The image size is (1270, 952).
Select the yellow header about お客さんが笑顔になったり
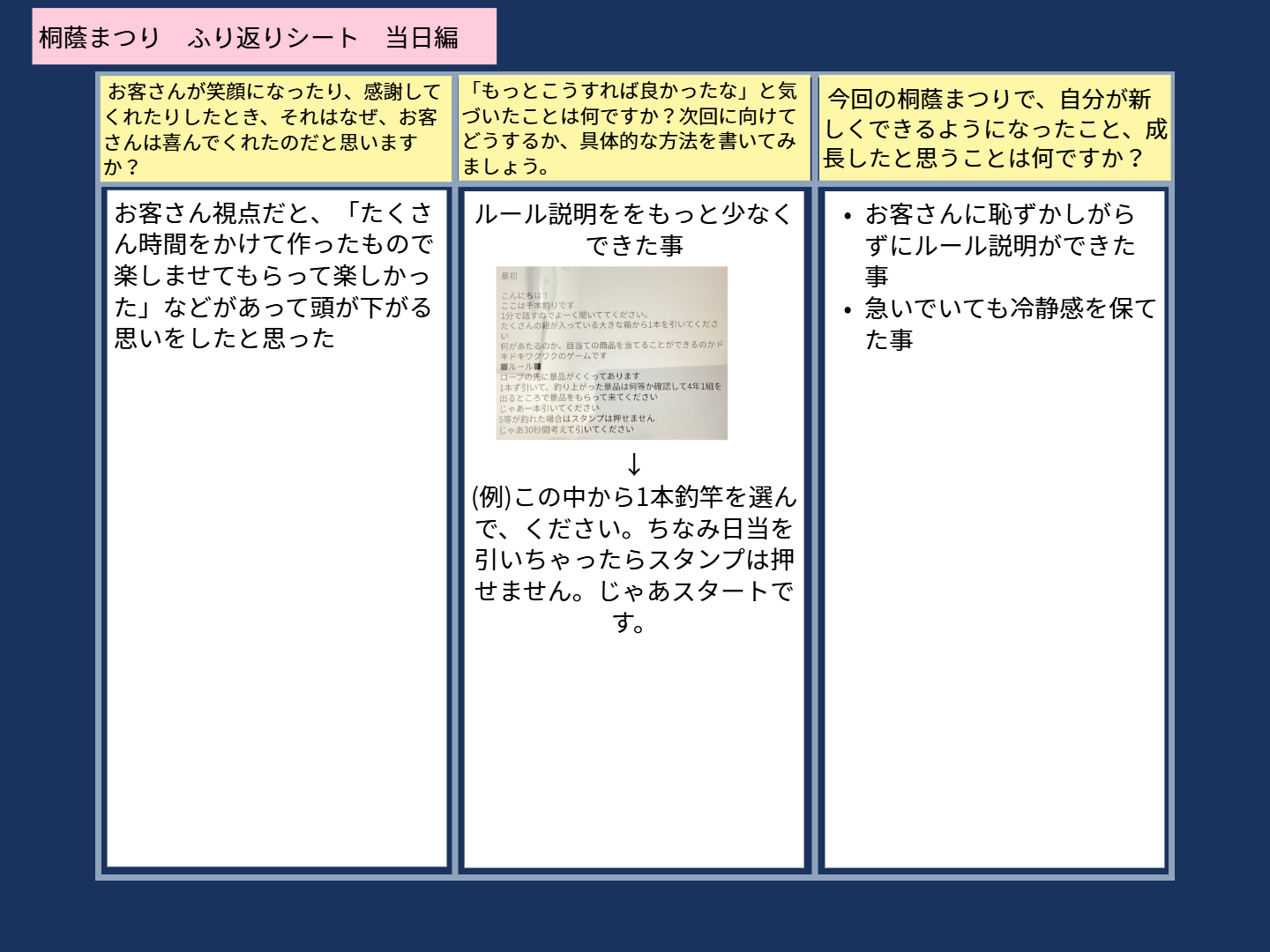tap(274, 129)
